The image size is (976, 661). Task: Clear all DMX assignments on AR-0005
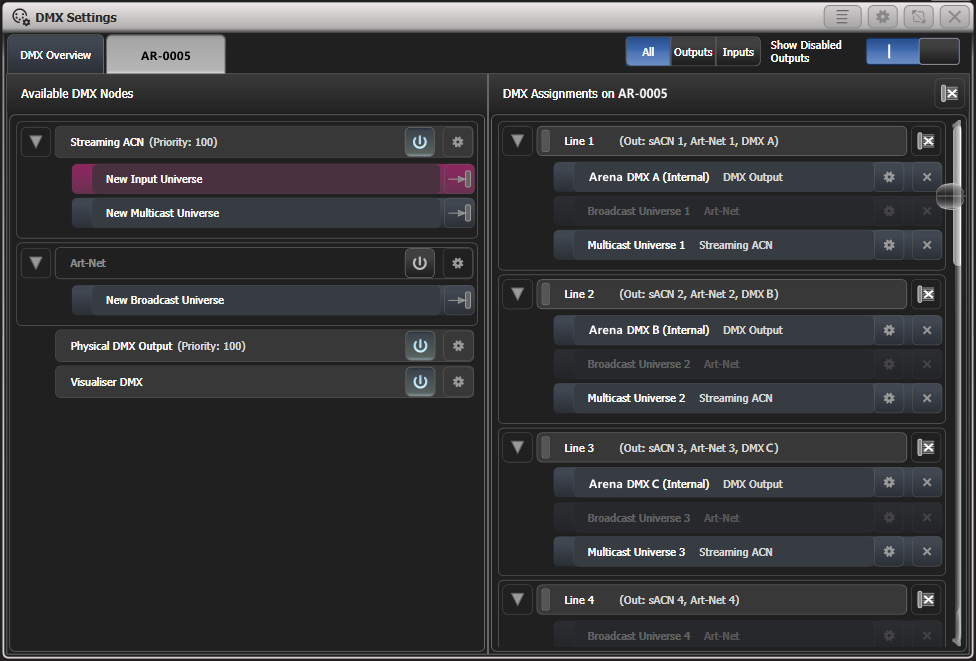(x=949, y=93)
